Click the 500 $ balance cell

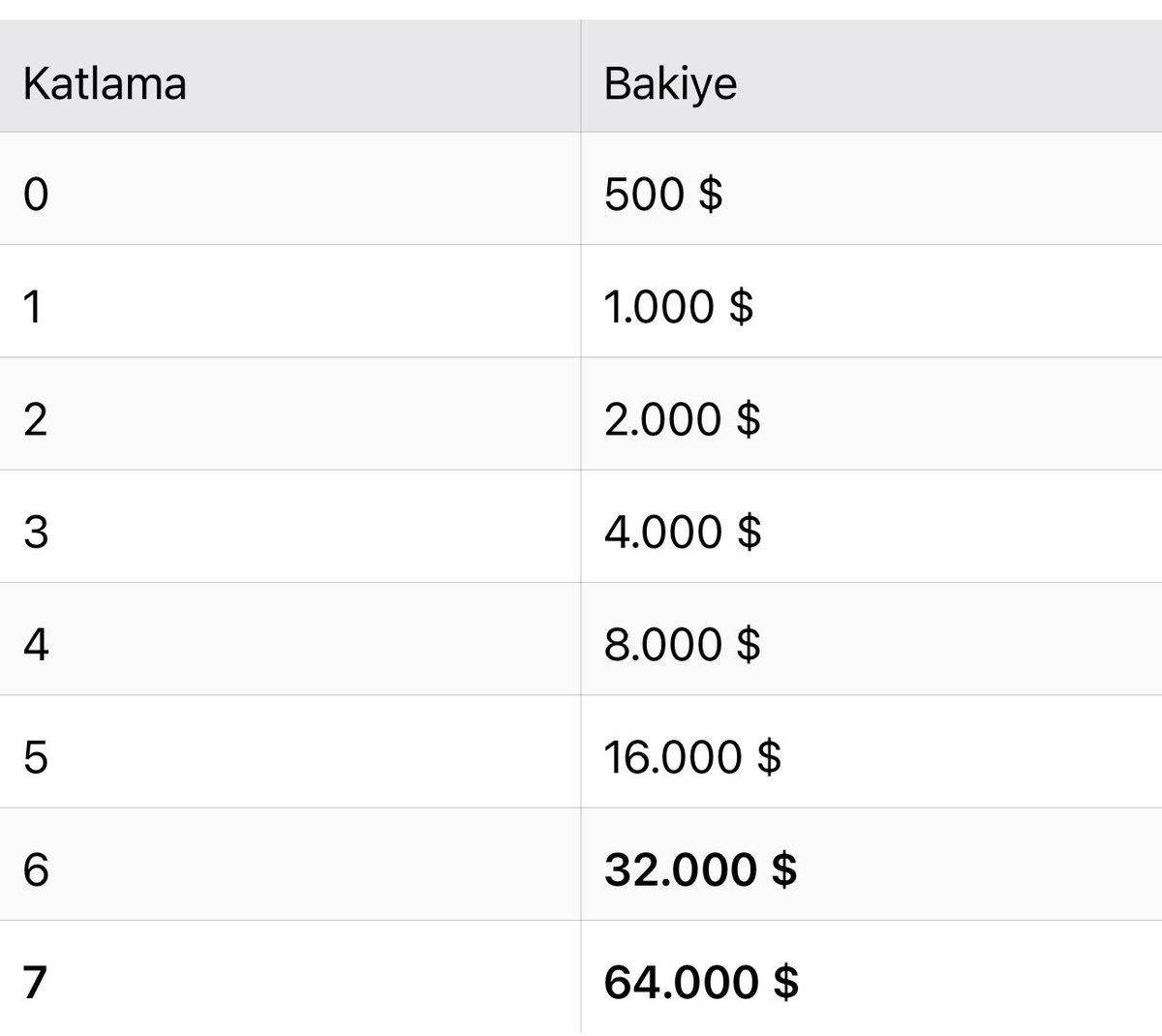click(x=871, y=189)
